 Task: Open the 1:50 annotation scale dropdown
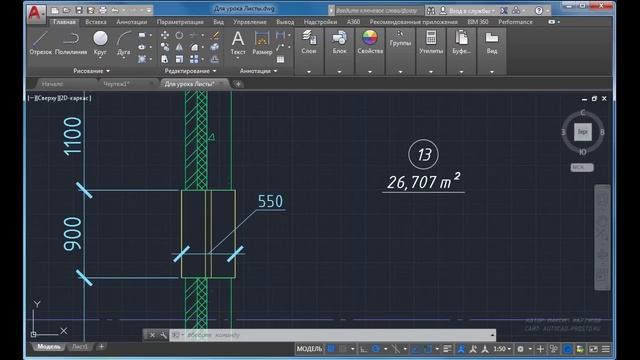click(502, 349)
